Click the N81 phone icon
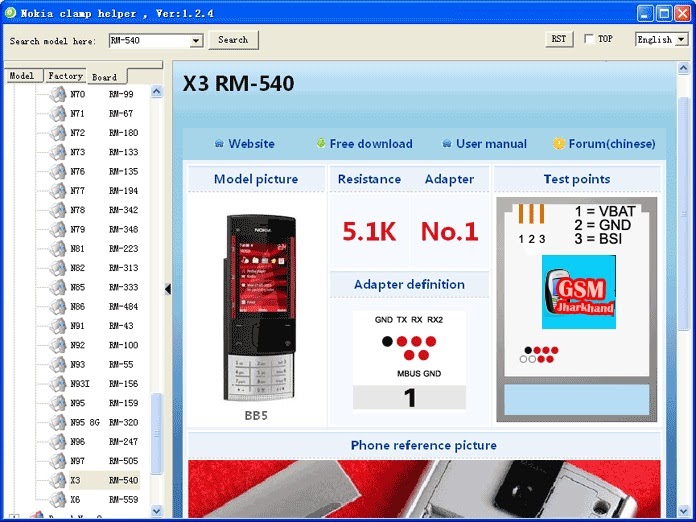This screenshot has width=696, height=522. [58, 249]
